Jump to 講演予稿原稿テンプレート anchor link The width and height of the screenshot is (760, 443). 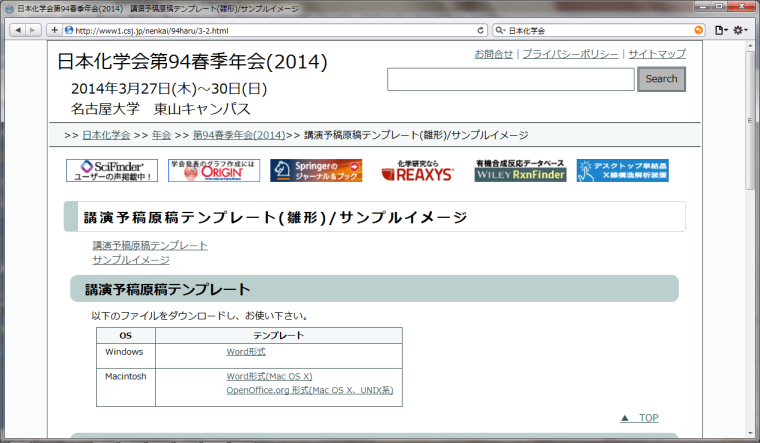click(150, 246)
